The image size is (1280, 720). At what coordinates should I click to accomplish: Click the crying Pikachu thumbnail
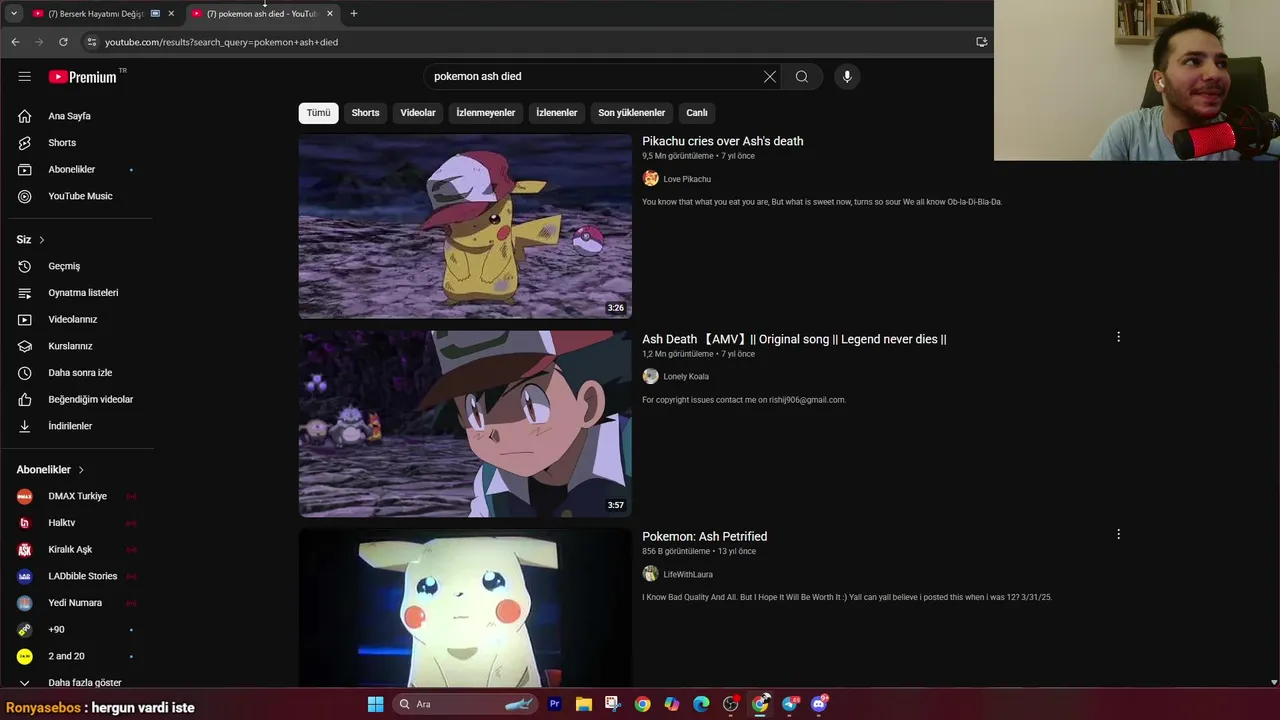click(x=465, y=608)
